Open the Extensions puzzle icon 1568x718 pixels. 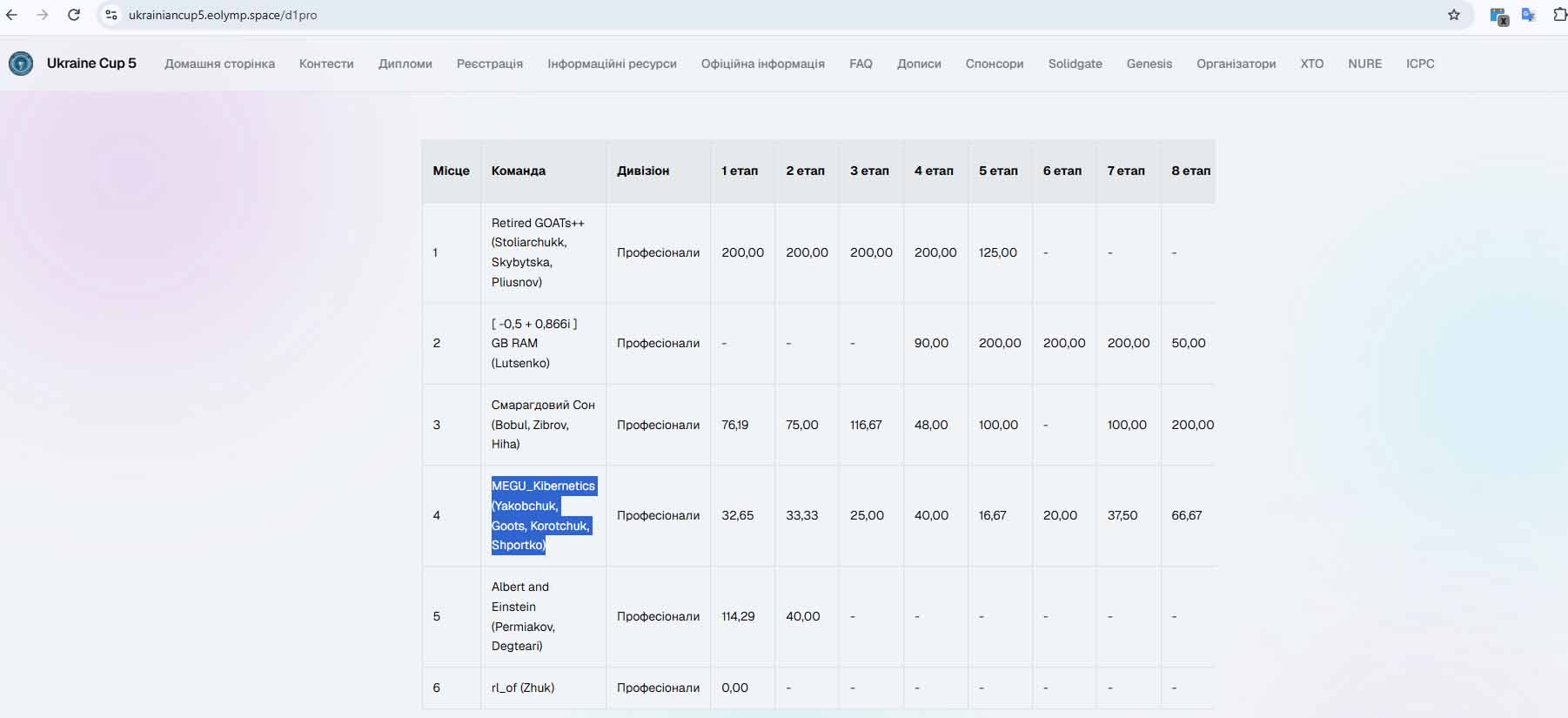pyautogui.click(x=1560, y=15)
